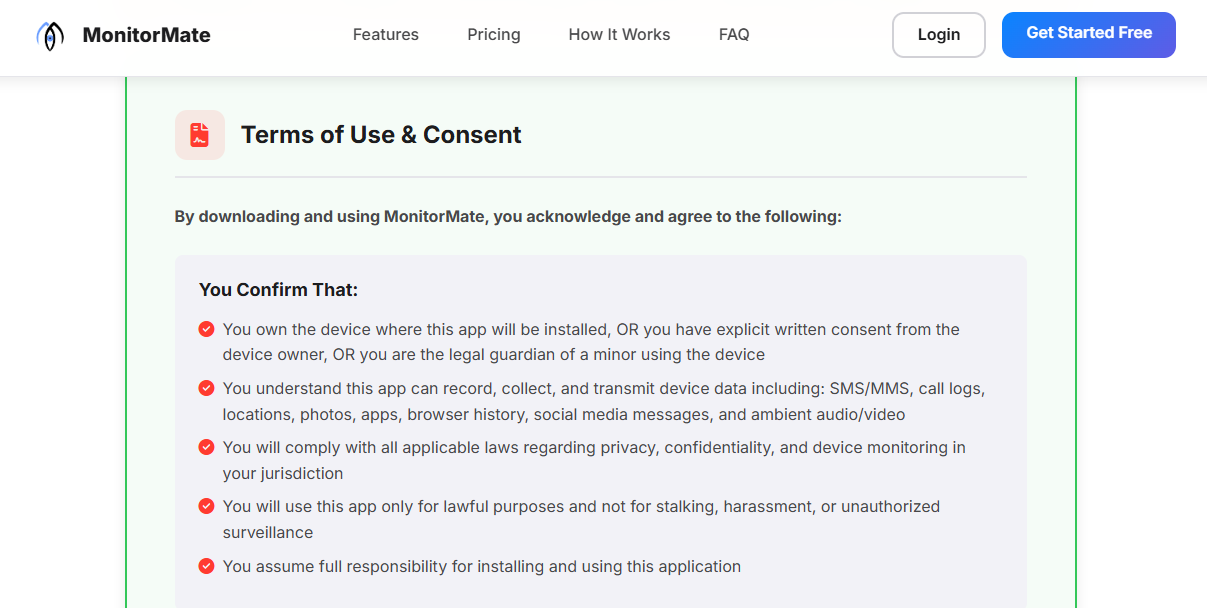Click the ambient audio/video data clause
Screen dimensions: 1207x608
pos(602,401)
